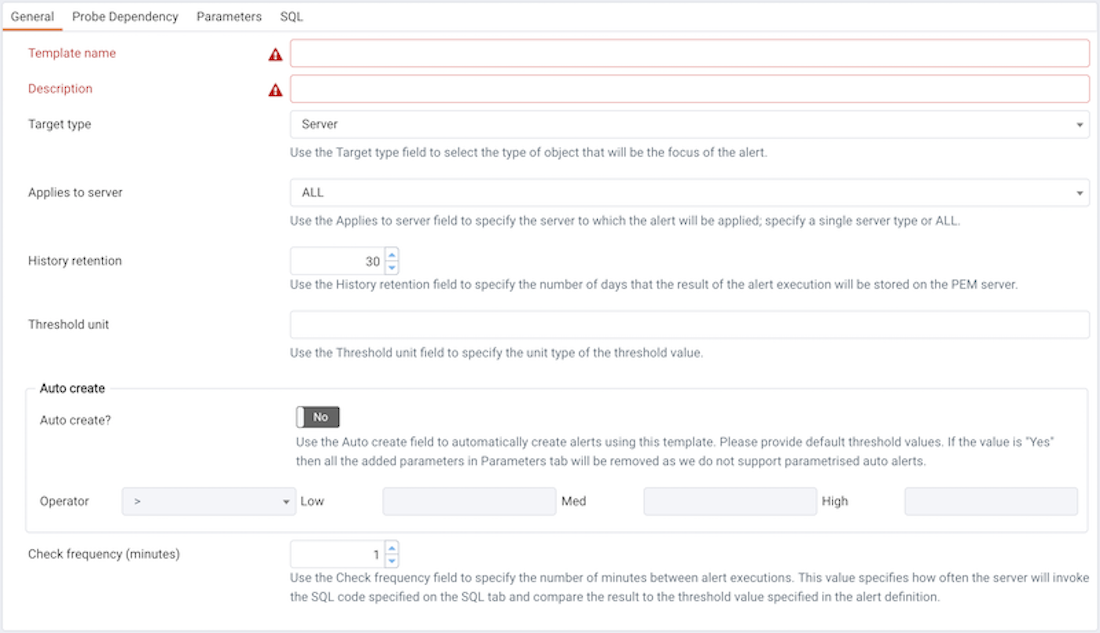Increase Check frequency minutes
1100x633 pixels.
[392, 547]
